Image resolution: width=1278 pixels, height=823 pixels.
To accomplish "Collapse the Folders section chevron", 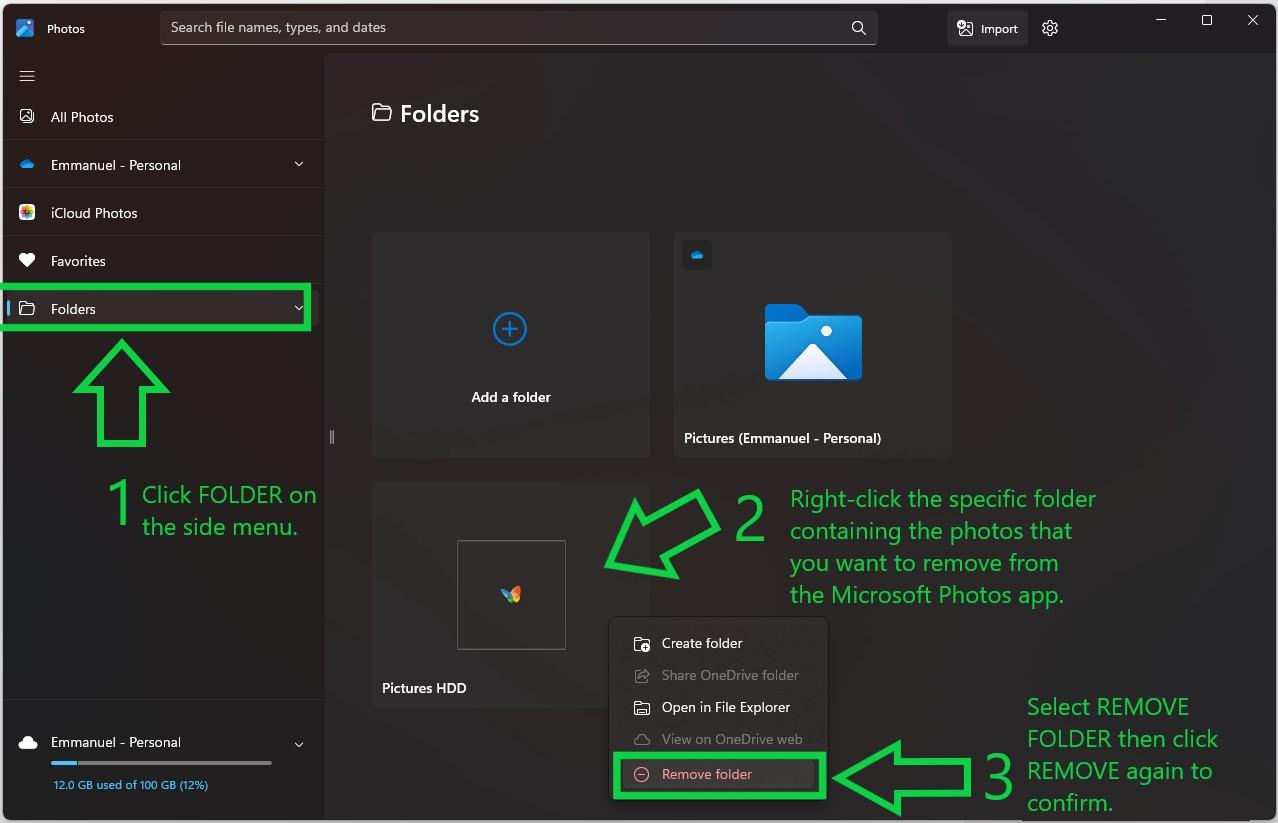I will point(299,308).
